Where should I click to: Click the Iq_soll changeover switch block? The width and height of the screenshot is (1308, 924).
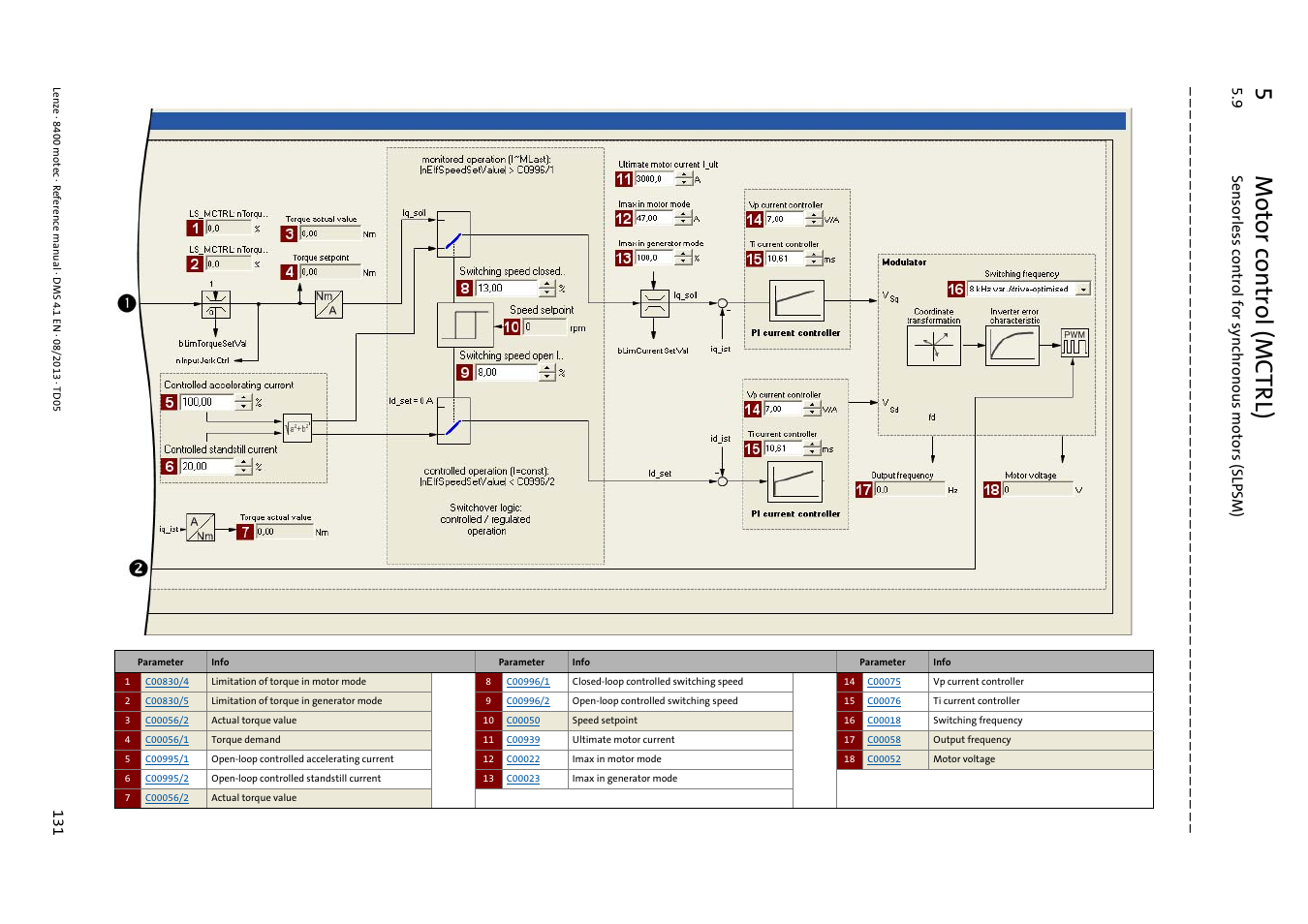click(x=453, y=234)
